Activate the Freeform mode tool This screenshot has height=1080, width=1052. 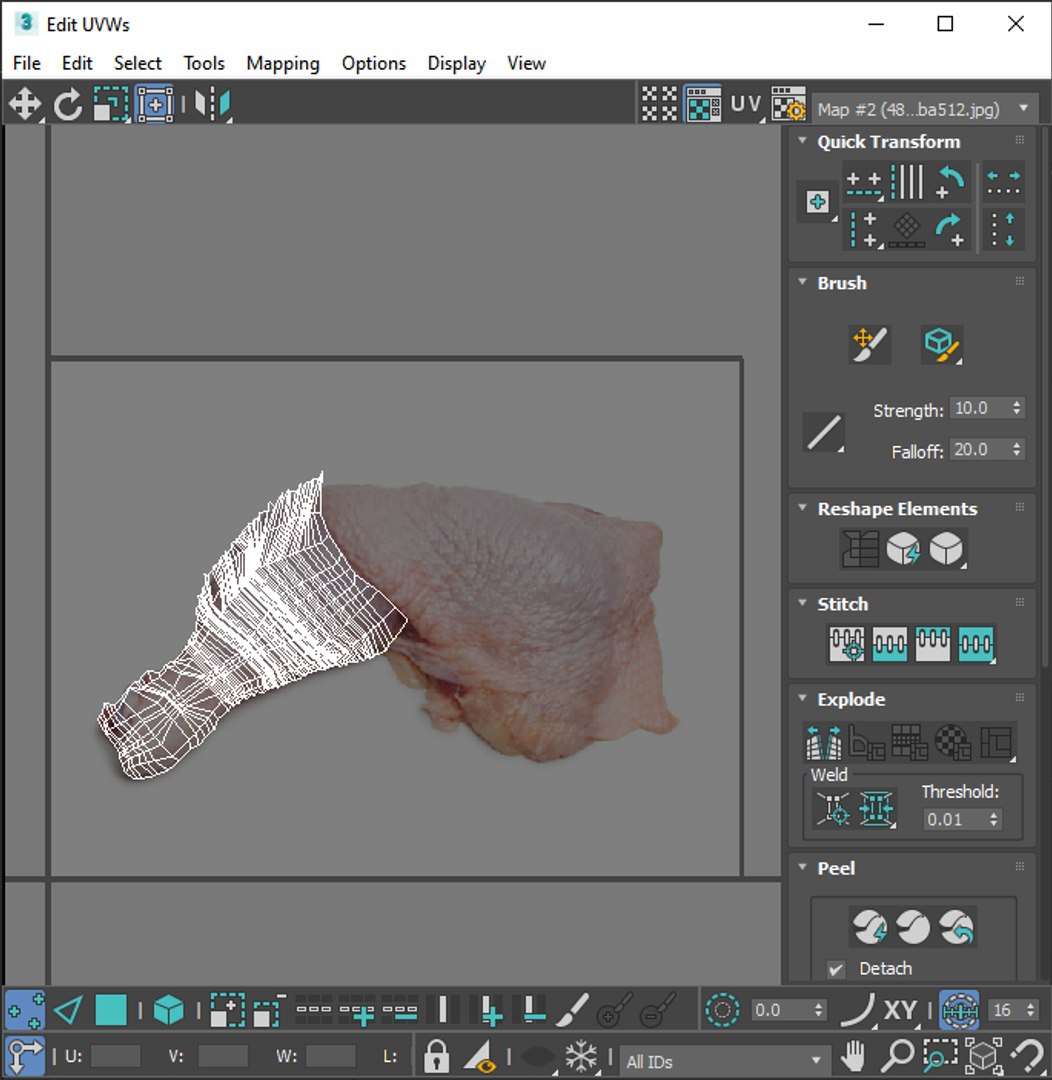(x=155, y=105)
